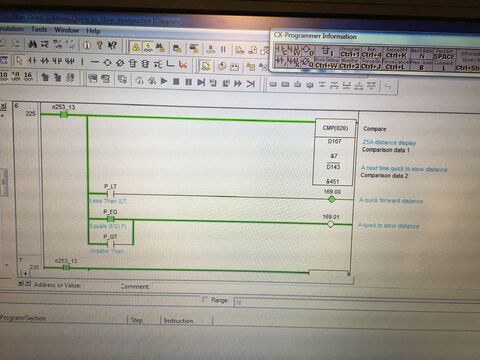The height and width of the screenshot is (360, 480).
Task: Click operand D143 in the compare block
Action: pyautogui.click(x=333, y=167)
